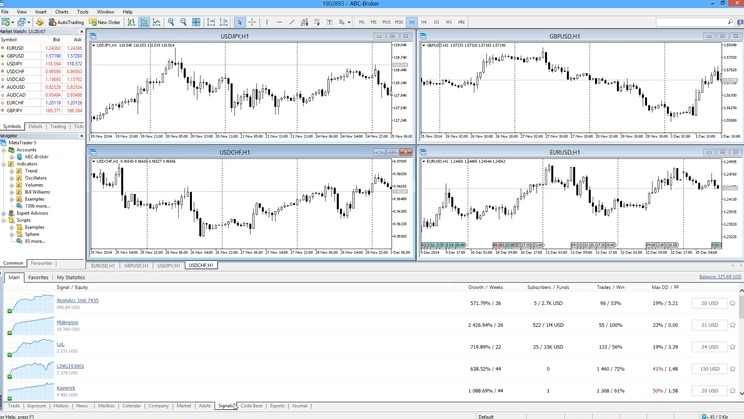This screenshot has height=419, width=744.
Task: Select the D1 timeframe button
Action: 436,22
